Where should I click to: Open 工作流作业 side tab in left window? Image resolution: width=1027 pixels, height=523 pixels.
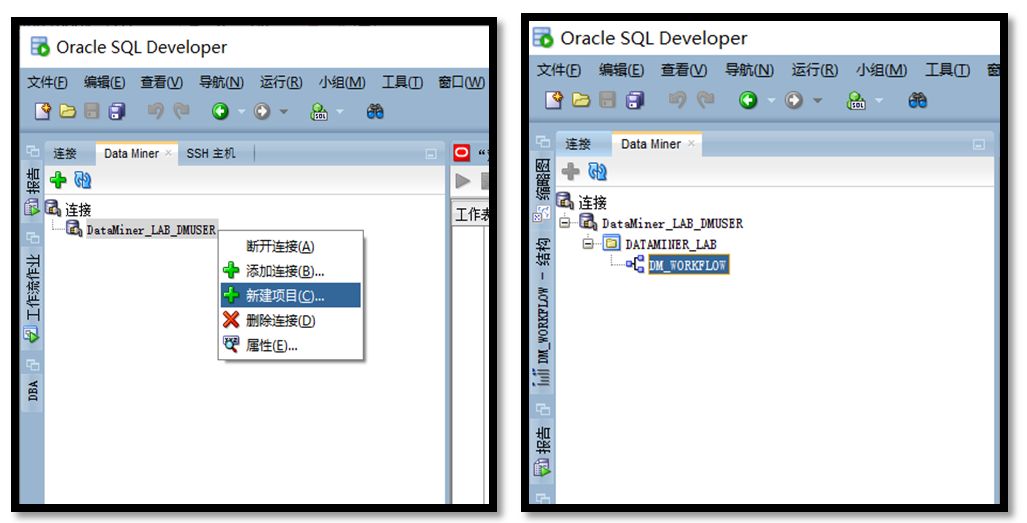(x=33, y=298)
